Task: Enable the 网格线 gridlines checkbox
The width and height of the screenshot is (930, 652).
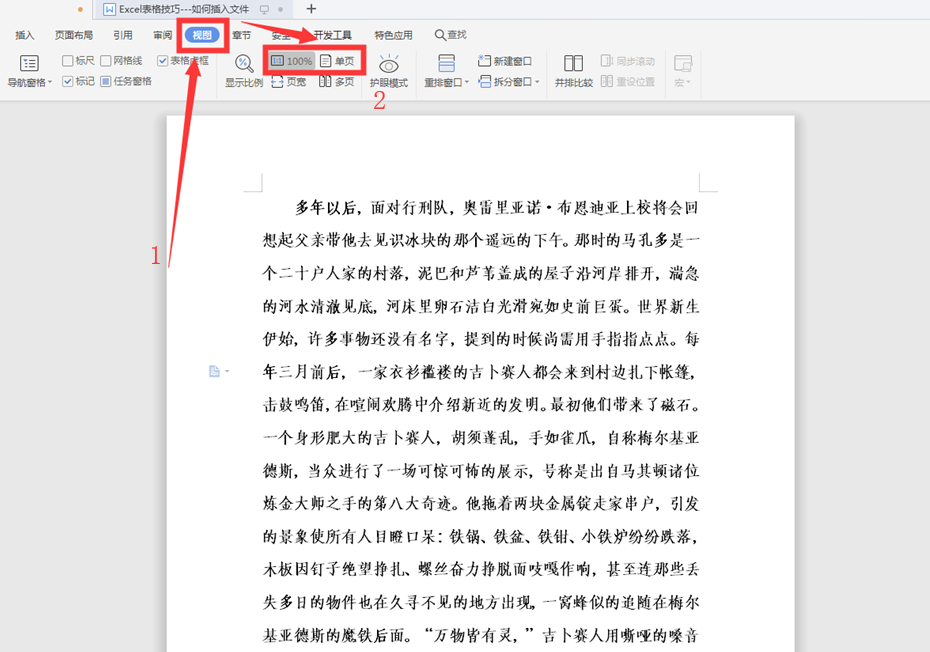Action: [106, 61]
